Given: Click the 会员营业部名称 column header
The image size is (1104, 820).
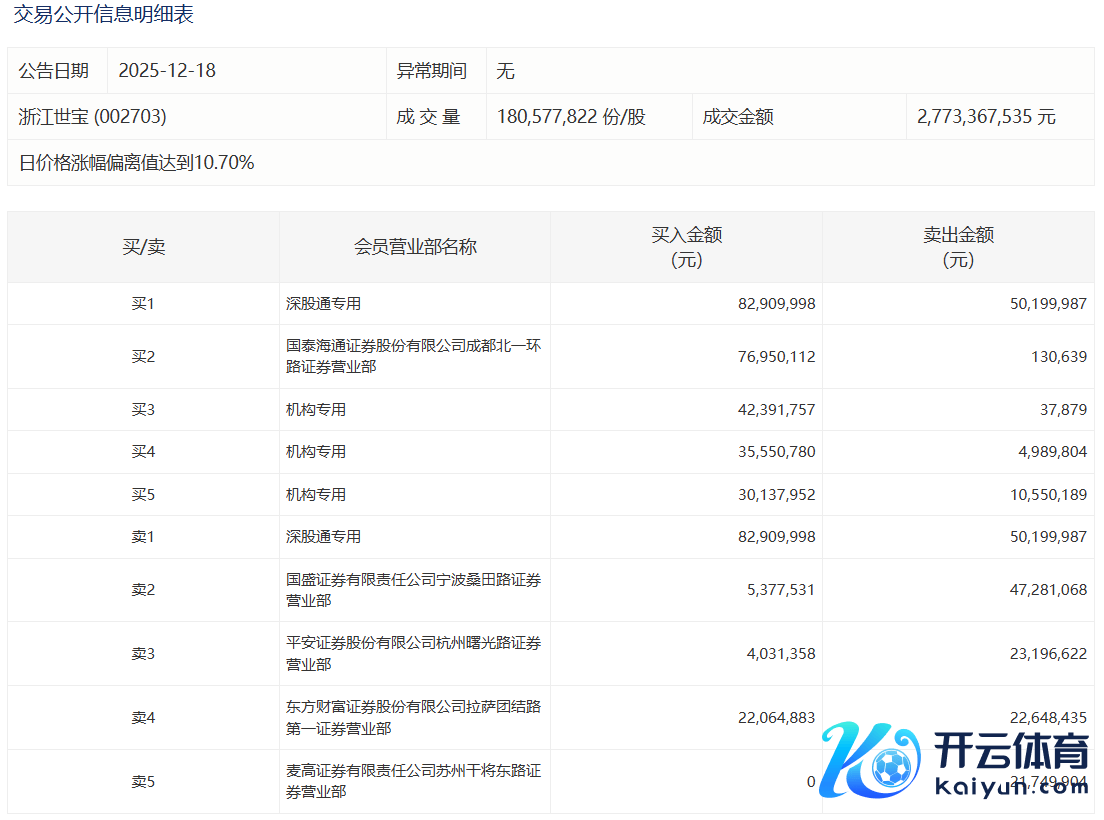Looking at the screenshot, I should point(415,247).
